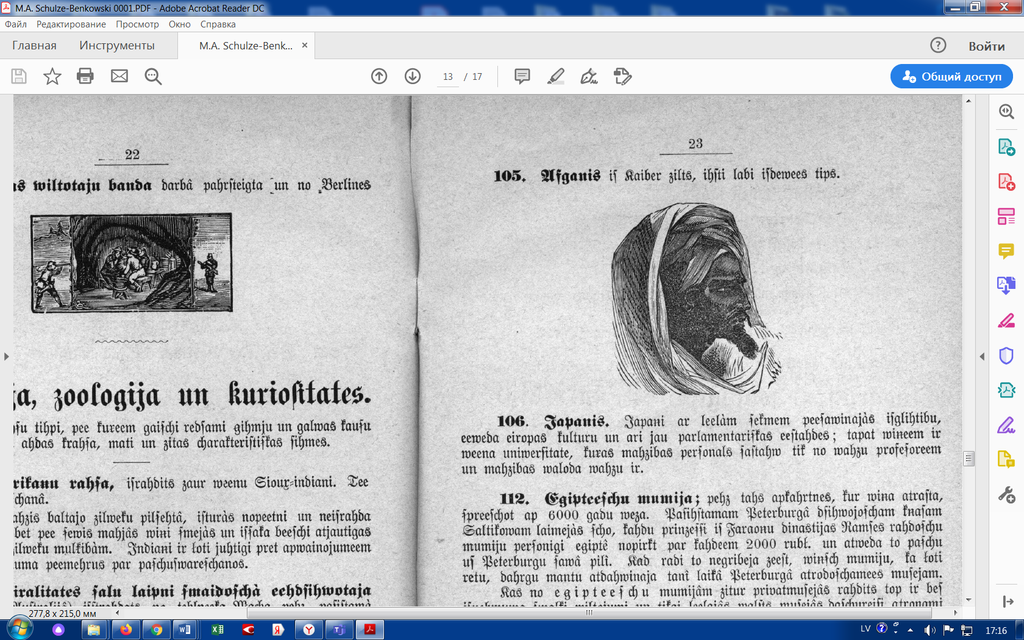The image size is (1024, 640).
Task: Switch to the Инструменты tab
Action: tap(117, 46)
